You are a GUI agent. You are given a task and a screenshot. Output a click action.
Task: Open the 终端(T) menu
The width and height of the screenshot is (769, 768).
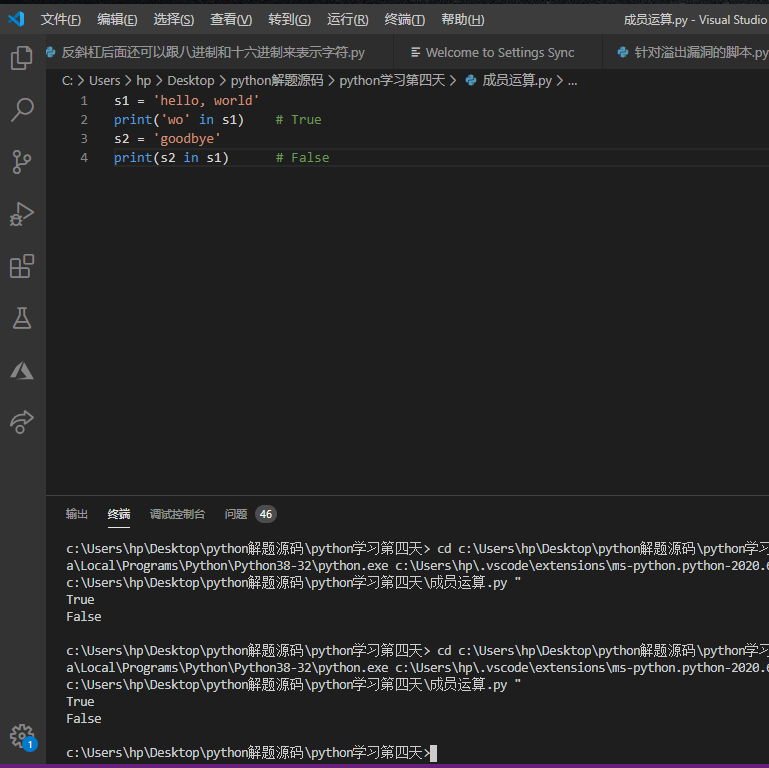[x=404, y=20]
